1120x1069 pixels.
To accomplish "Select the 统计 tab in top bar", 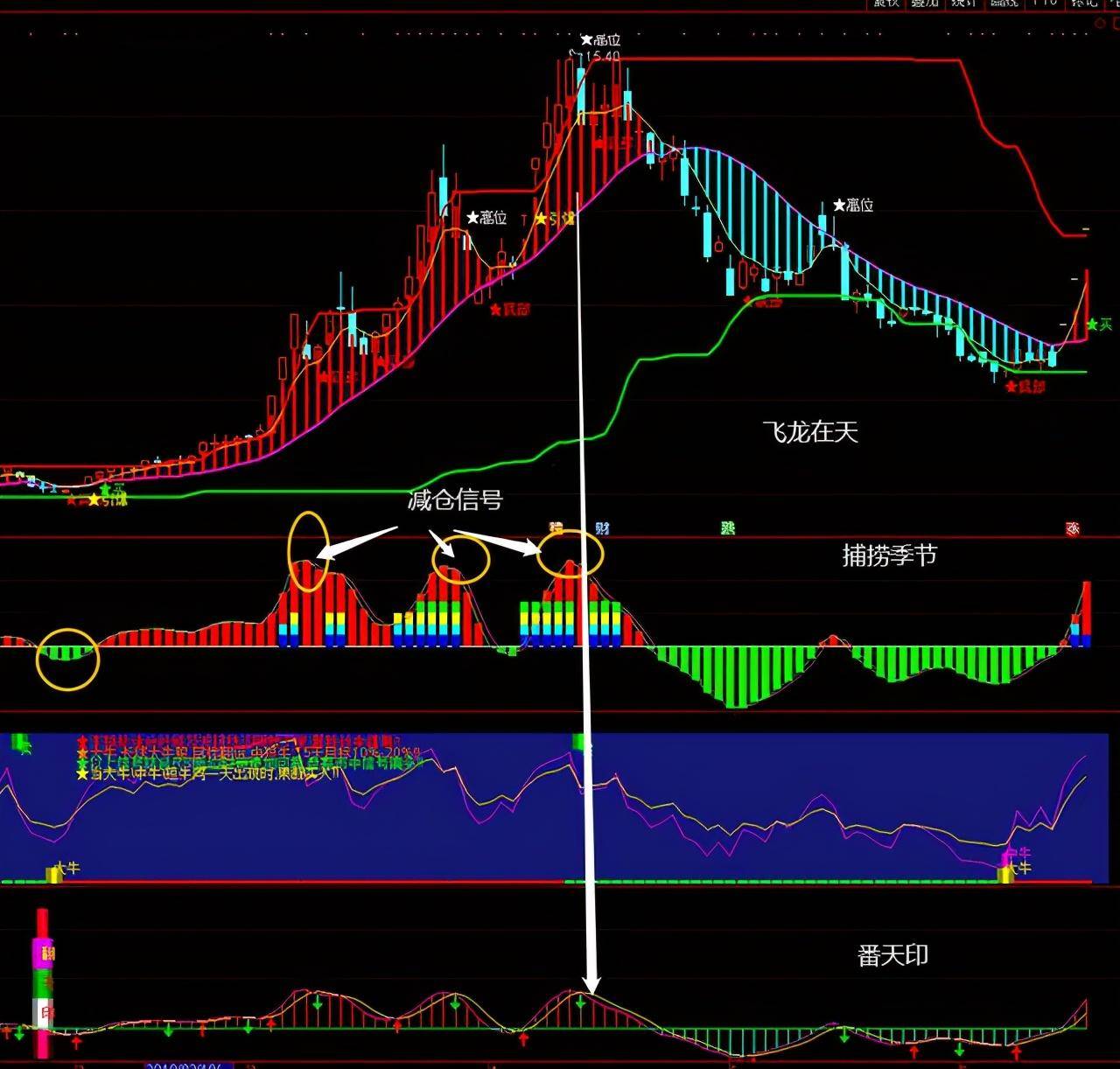I will 963,3.
